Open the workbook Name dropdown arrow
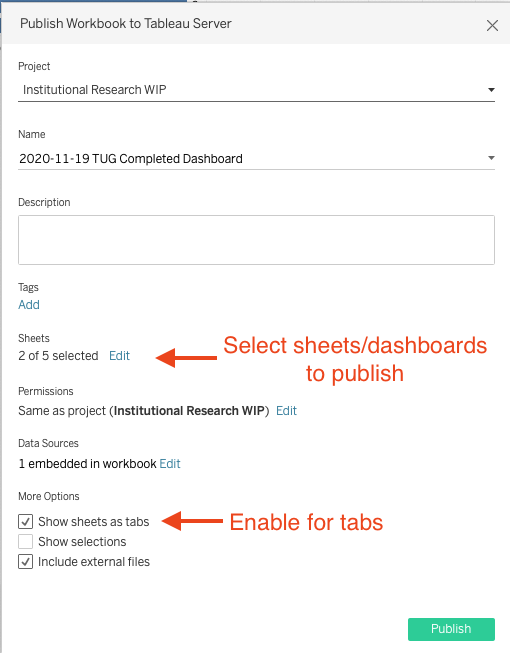This screenshot has width=510, height=653. click(491, 158)
